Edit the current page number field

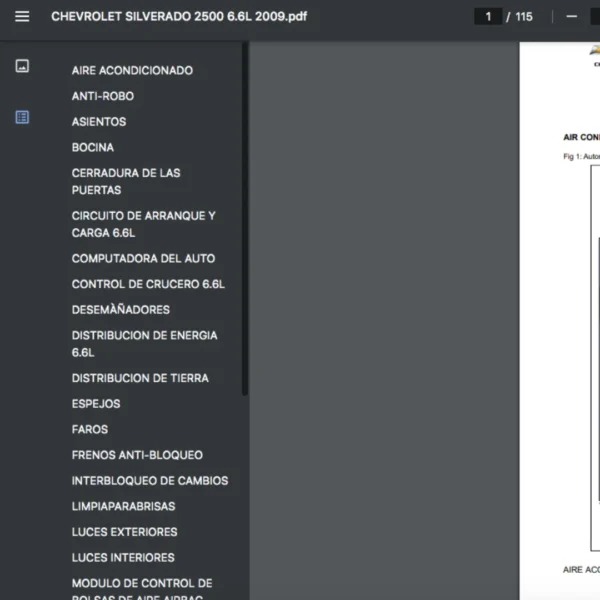(488, 16)
